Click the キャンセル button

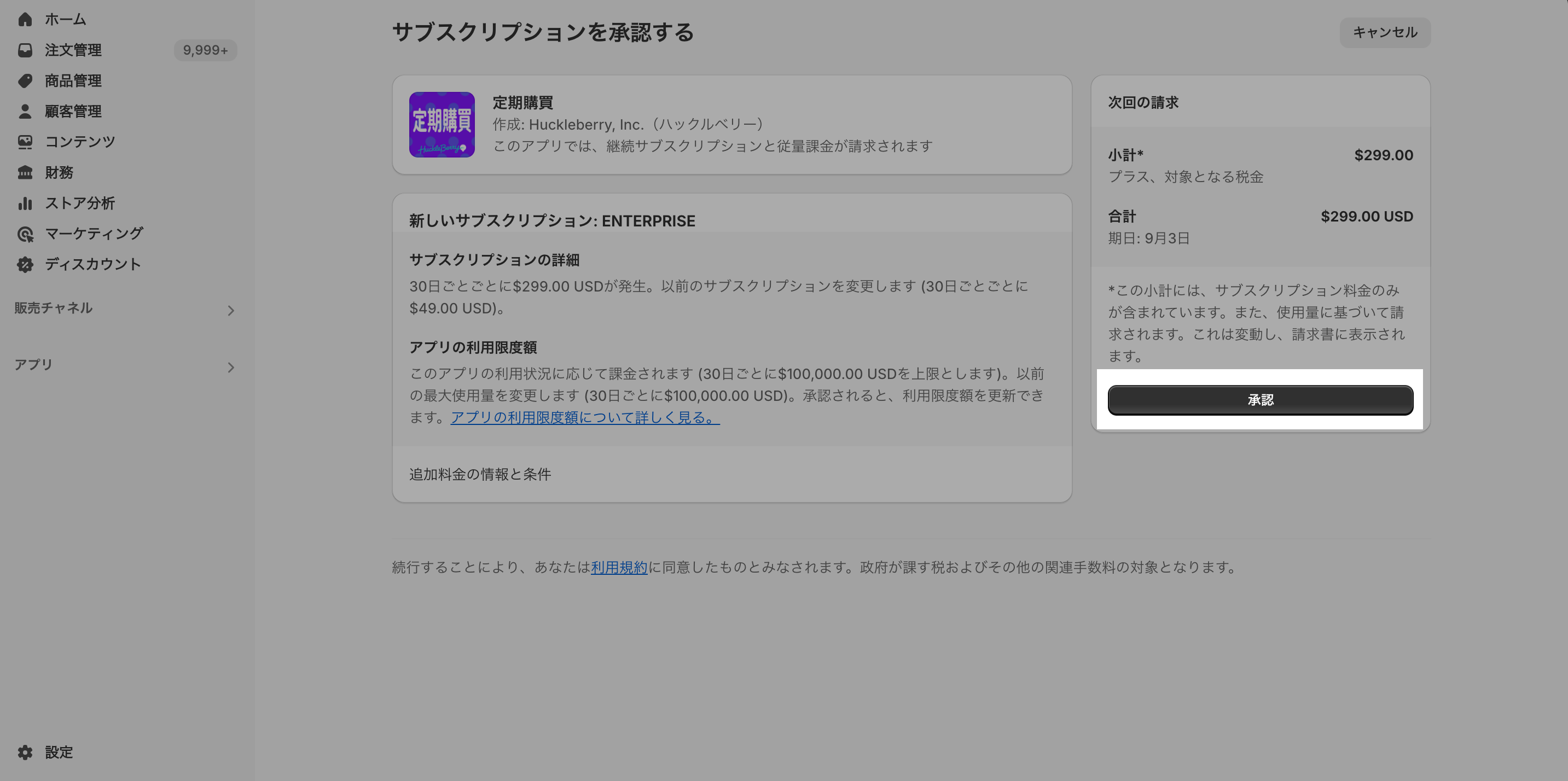(1385, 32)
